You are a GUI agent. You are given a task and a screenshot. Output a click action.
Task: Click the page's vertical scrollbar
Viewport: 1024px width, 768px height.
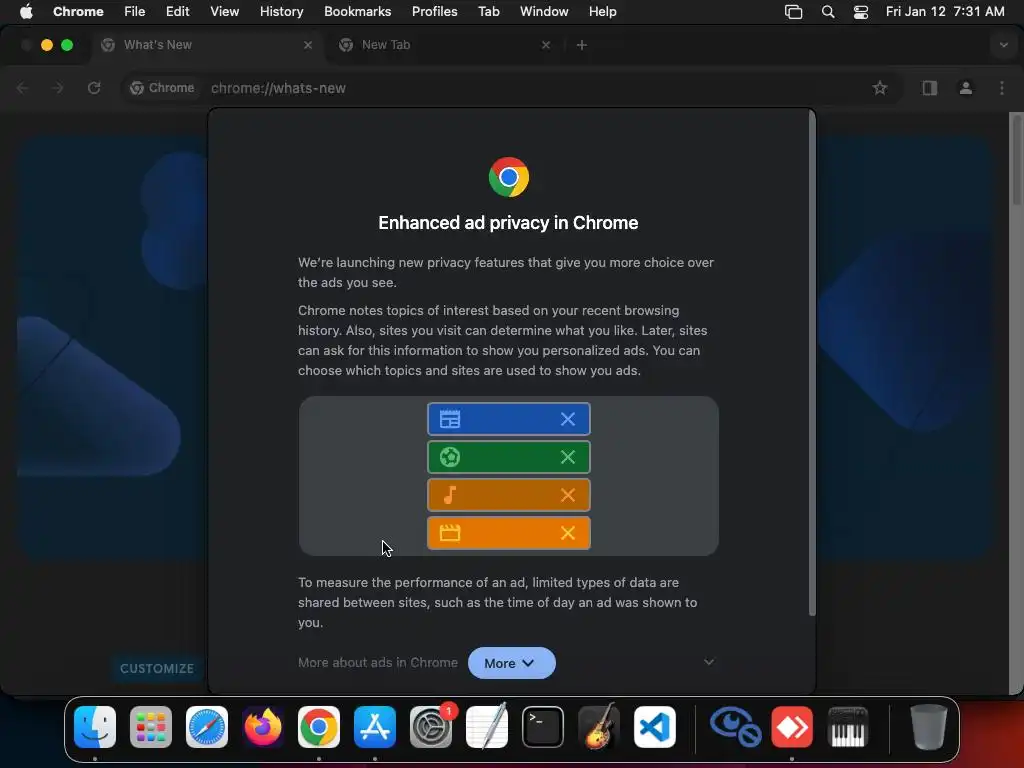click(1017, 160)
